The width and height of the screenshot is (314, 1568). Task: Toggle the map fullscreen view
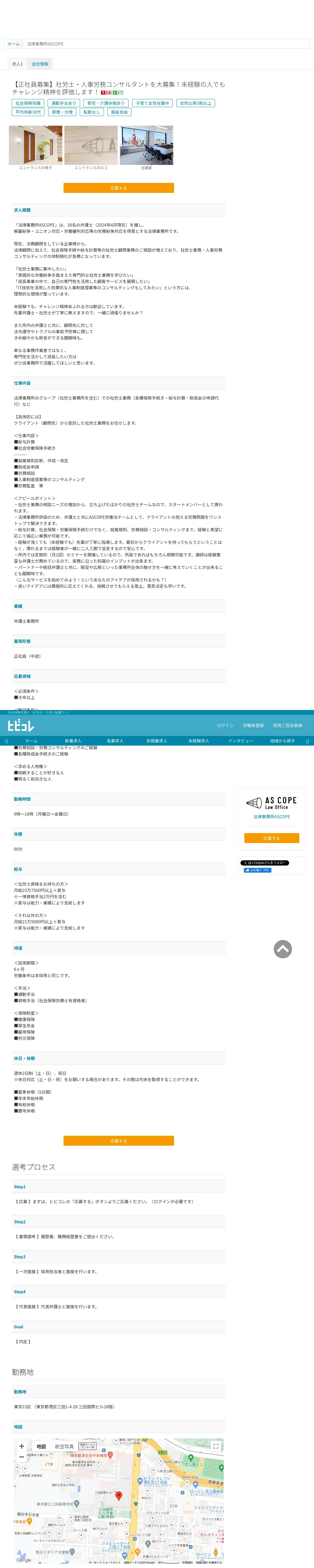pyautogui.click(x=215, y=1446)
